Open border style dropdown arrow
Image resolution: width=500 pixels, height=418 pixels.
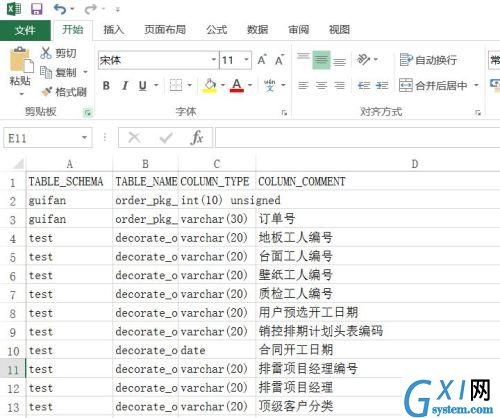pos(189,85)
